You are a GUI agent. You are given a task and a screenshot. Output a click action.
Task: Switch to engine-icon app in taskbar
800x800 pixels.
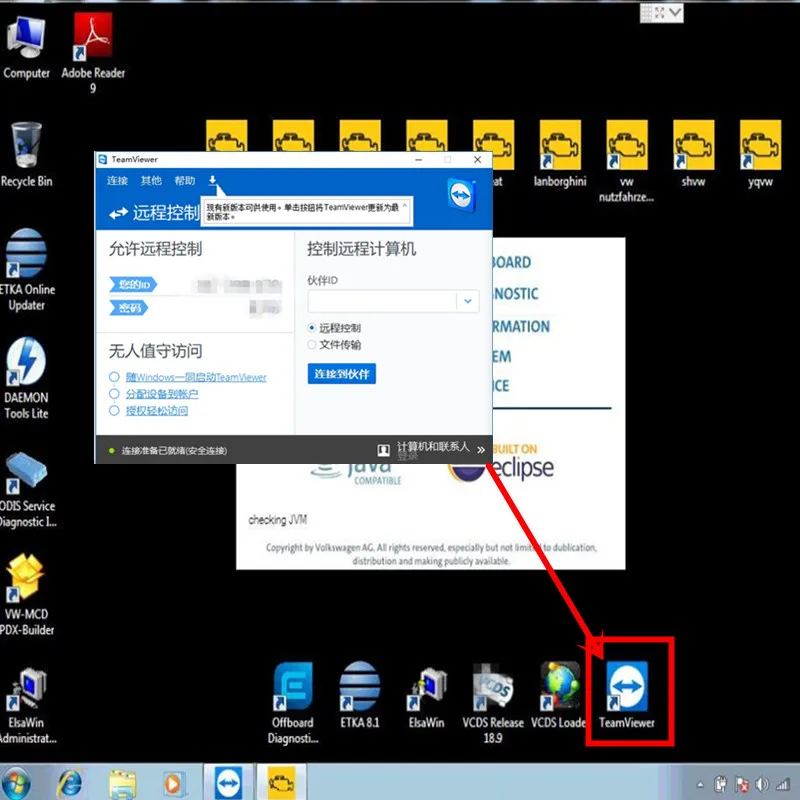[x=281, y=782]
